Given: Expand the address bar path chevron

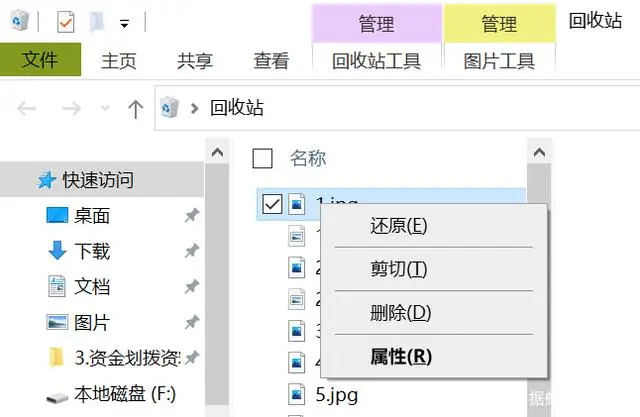Looking at the screenshot, I should (196, 108).
